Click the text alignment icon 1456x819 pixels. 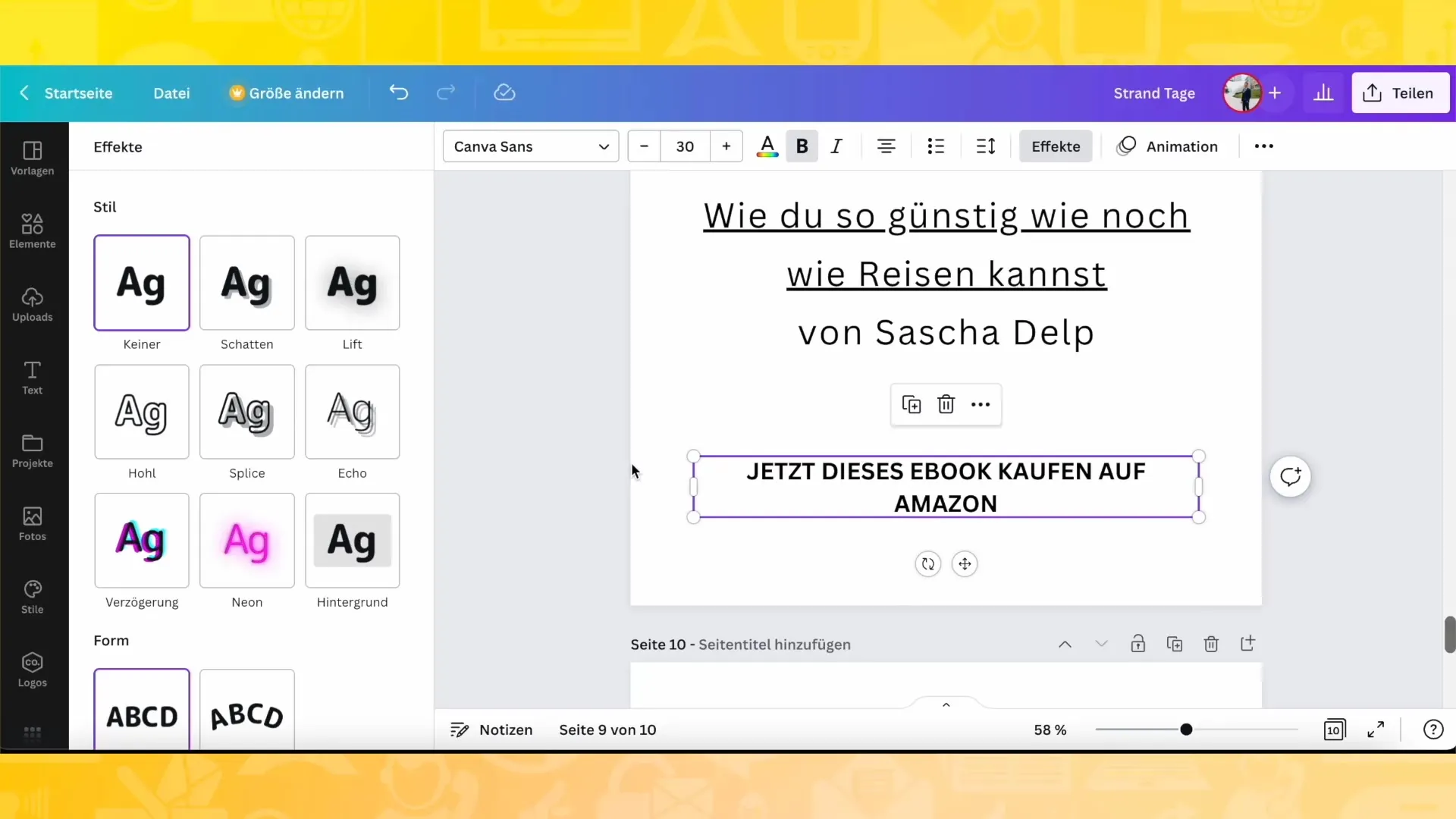pos(886,147)
